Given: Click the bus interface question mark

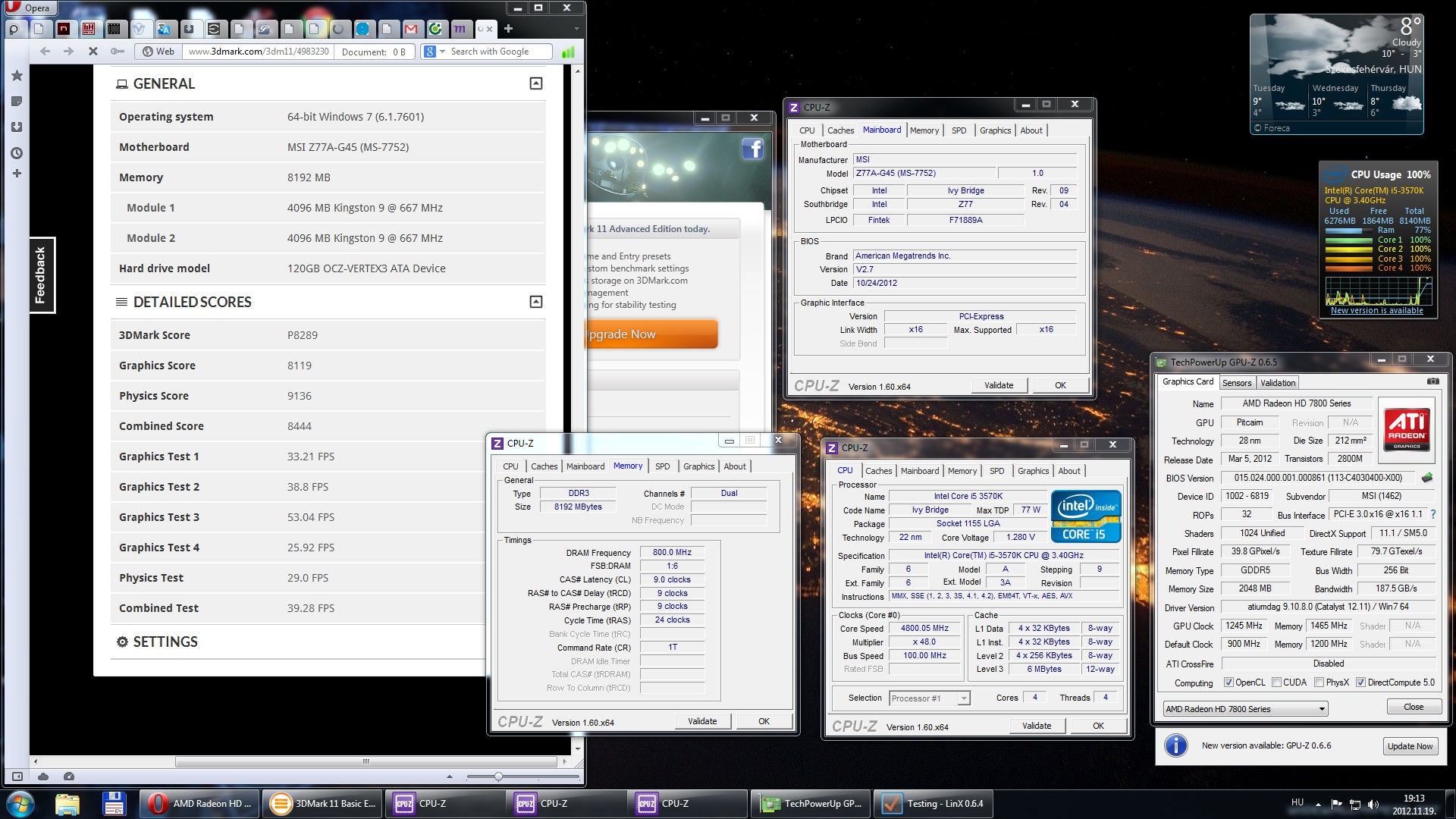Looking at the screenshot, I should coord(1432,514).
